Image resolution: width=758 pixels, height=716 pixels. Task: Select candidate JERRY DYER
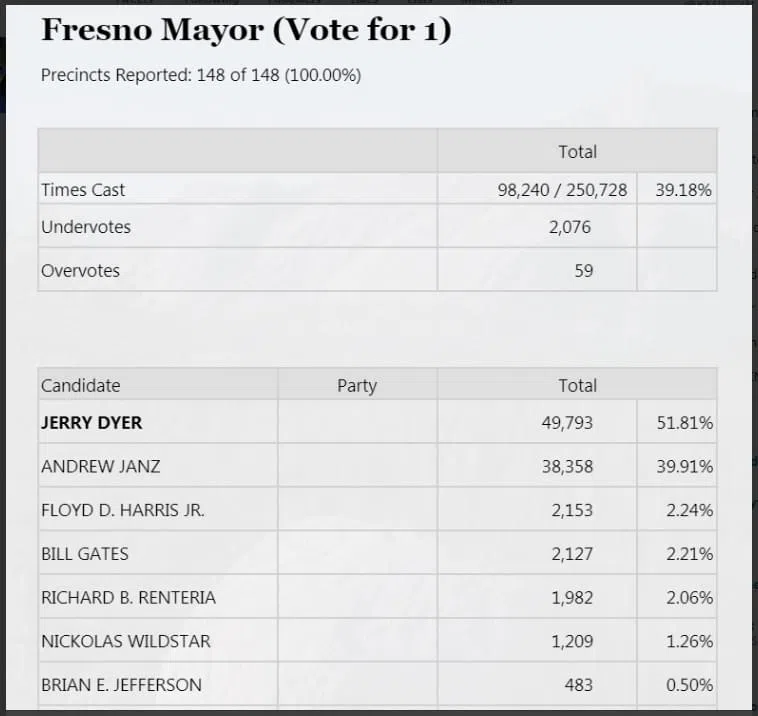(91, 423)
